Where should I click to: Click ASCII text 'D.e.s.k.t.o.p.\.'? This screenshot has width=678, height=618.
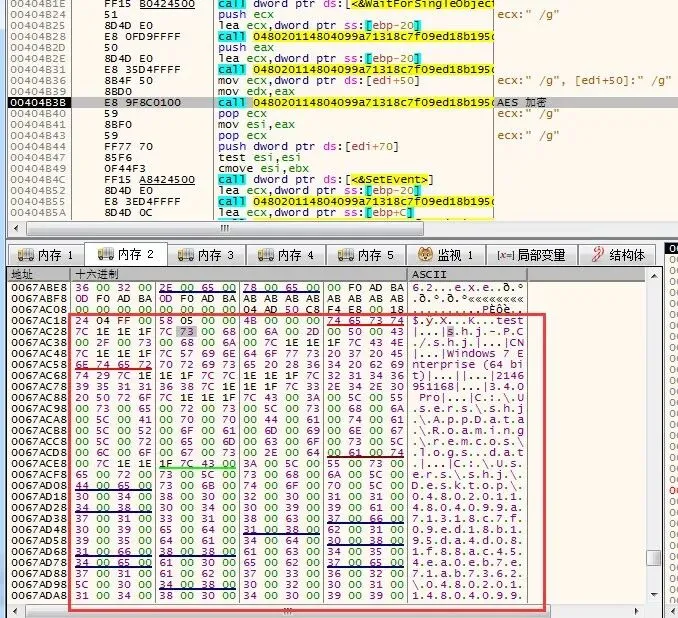pyautogui.click(x=467, y=485)
